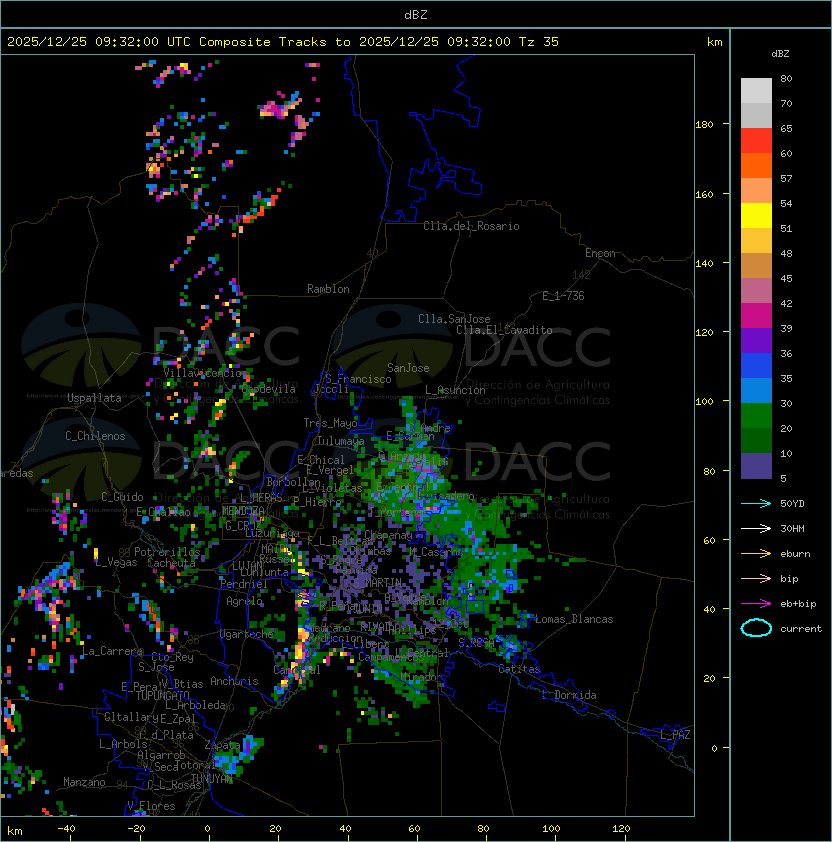Screen dimensions: 832x842
Task: Click the 'Agrelo' map label
Action: pos(244,601)
